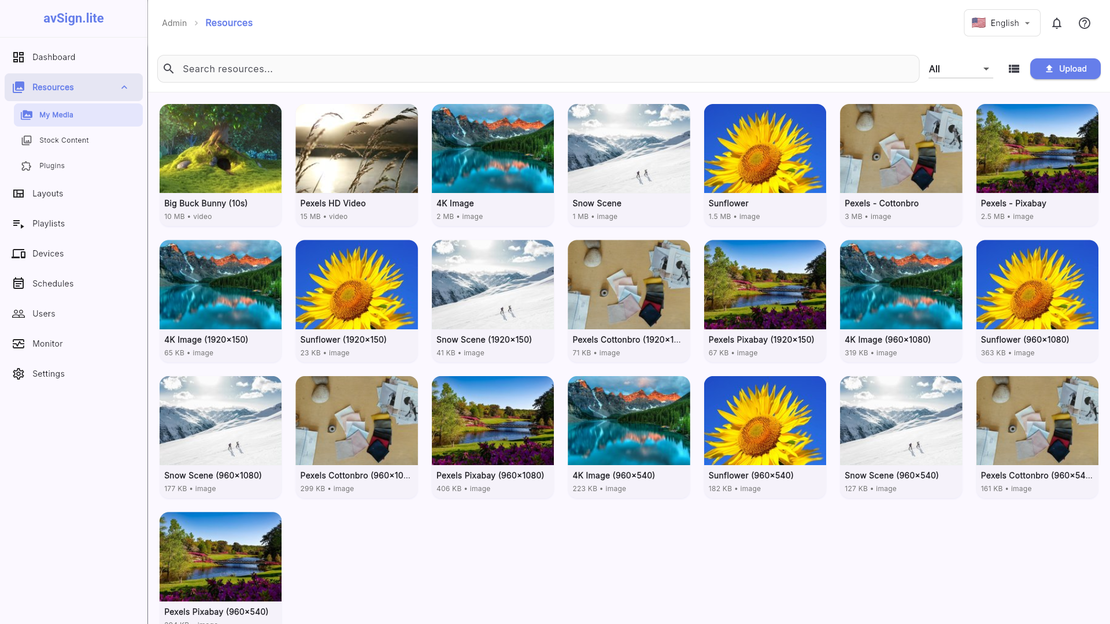Open the help icon
This screenshot has height=624, width=1110.
tap(1085, 22)
